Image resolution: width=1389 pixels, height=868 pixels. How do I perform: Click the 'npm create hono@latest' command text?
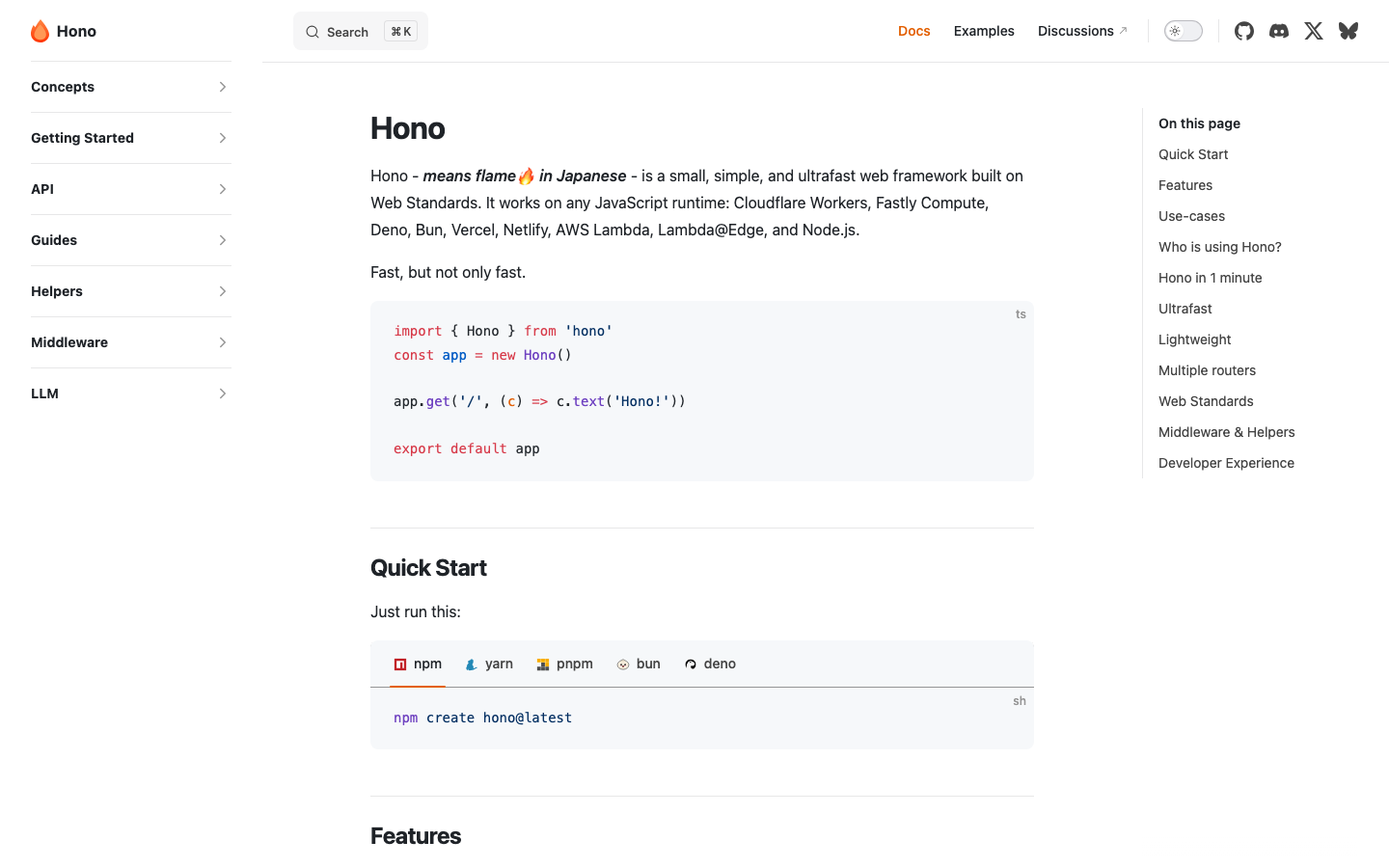[x=482, y=718]
